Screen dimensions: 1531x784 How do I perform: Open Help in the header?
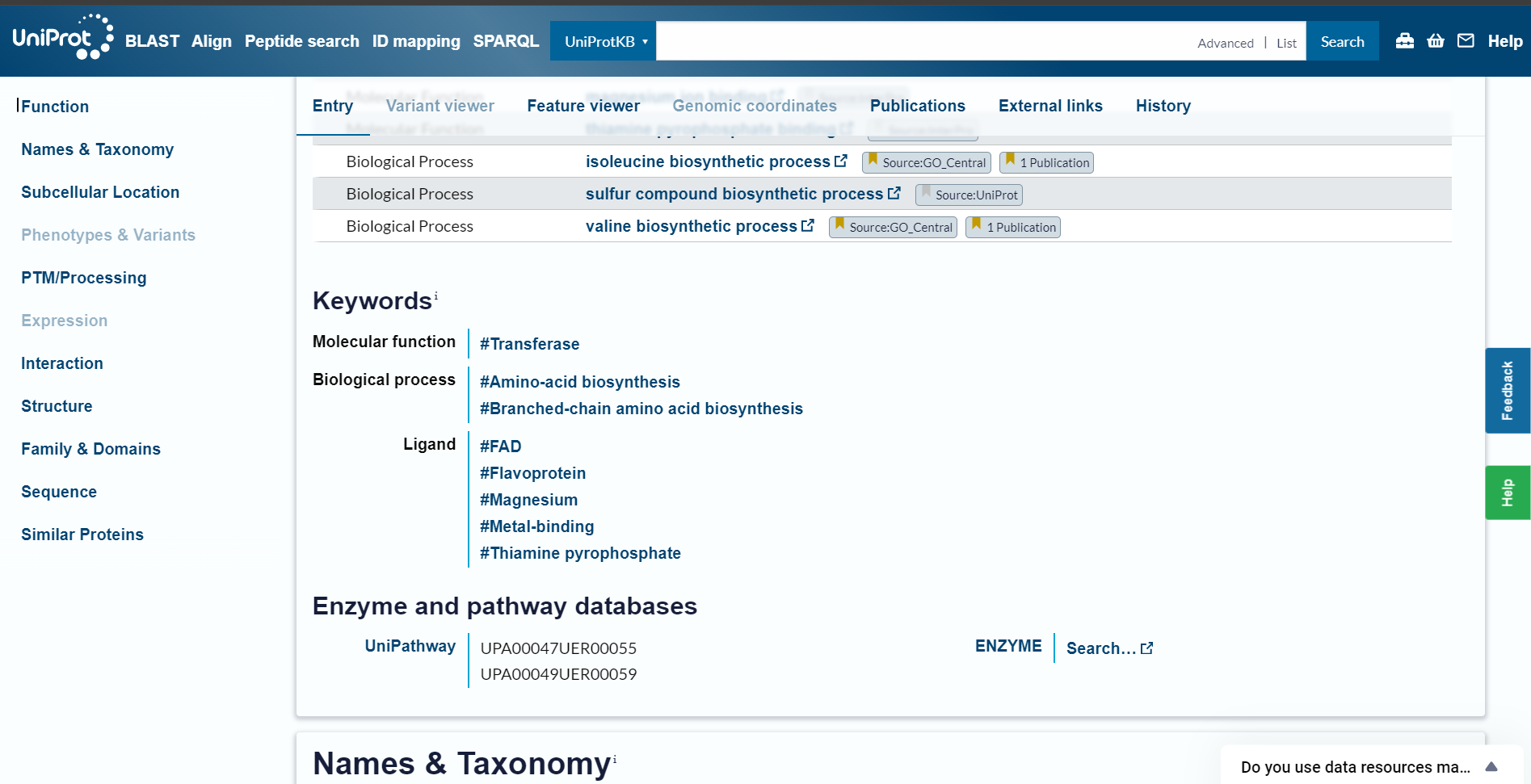tap(1505, 41)
